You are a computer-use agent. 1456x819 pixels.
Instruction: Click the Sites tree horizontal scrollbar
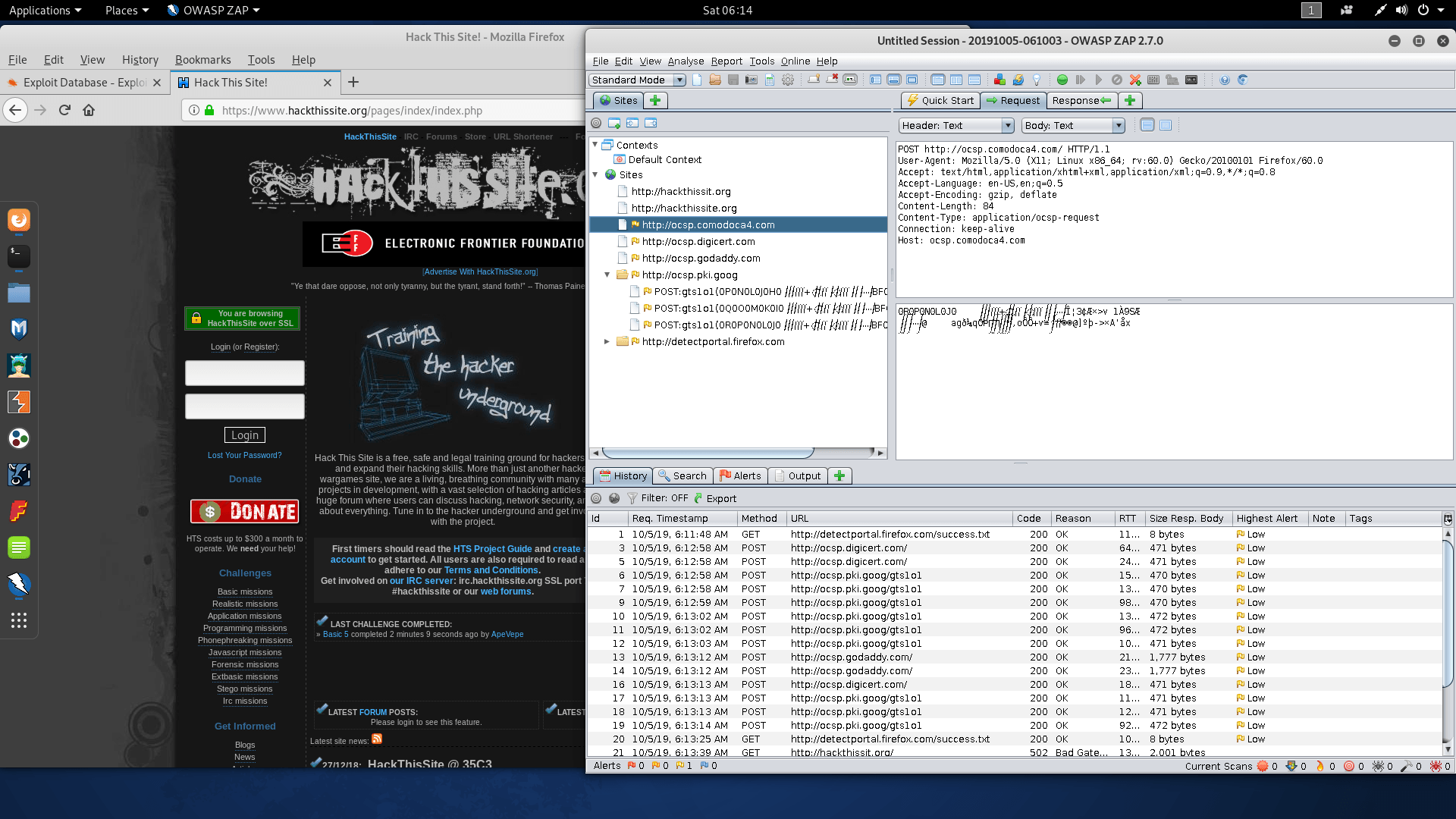coord(708,453)
